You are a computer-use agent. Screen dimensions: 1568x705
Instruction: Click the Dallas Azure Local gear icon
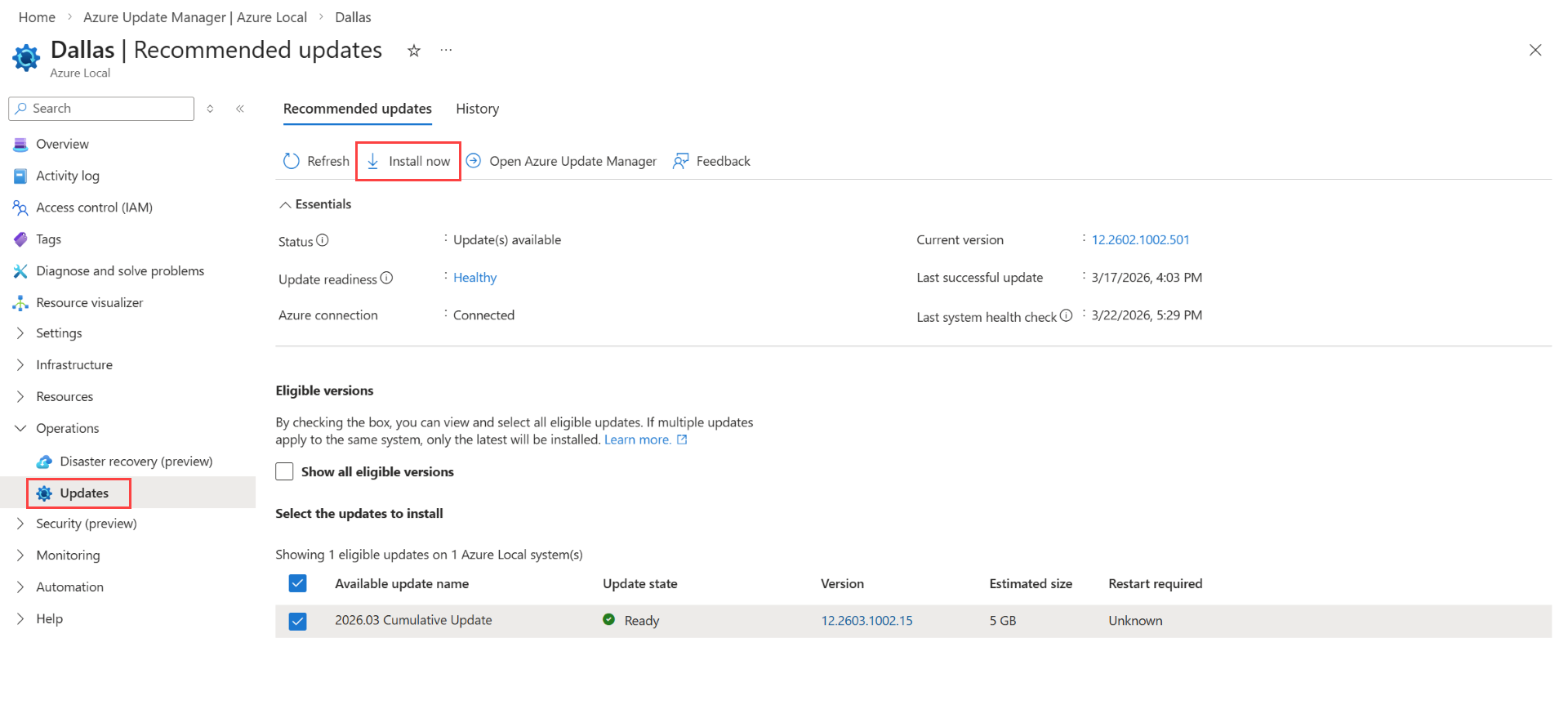point(26,58)
